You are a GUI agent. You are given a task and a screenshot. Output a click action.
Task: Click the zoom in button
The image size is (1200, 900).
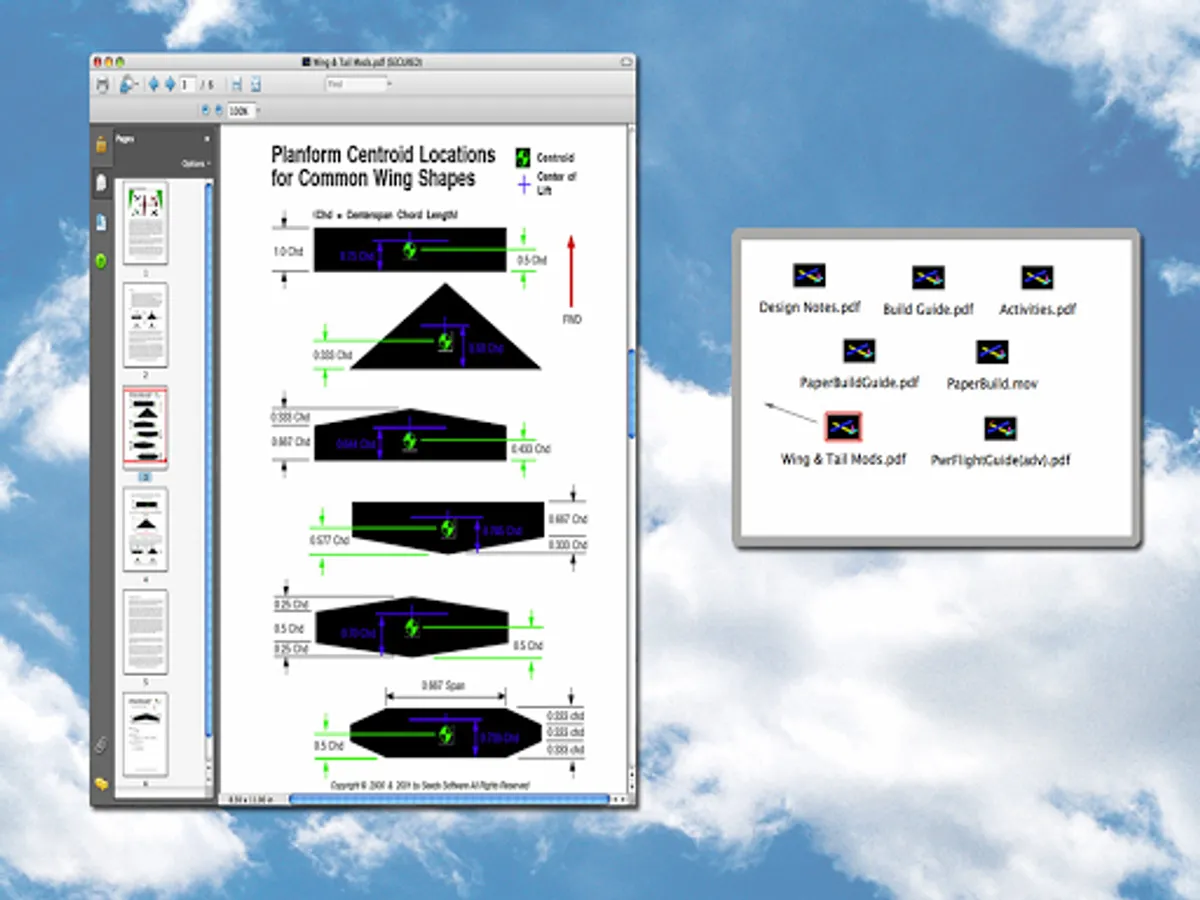point(219,110)
